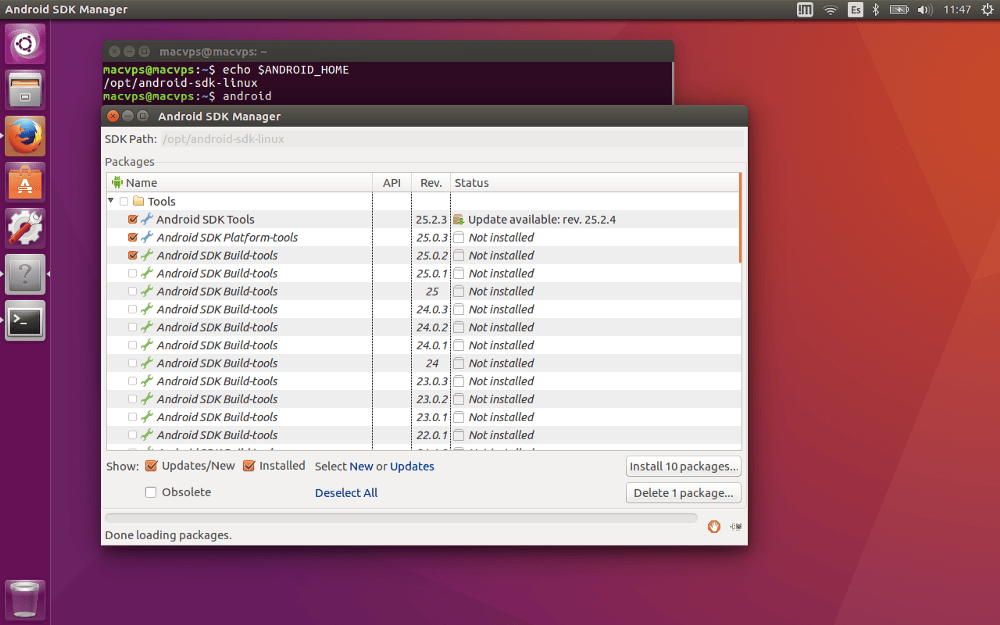Open the session power menu
Image resolution: width=1000 pixels, height=625 pixels.
coord(987,10)
